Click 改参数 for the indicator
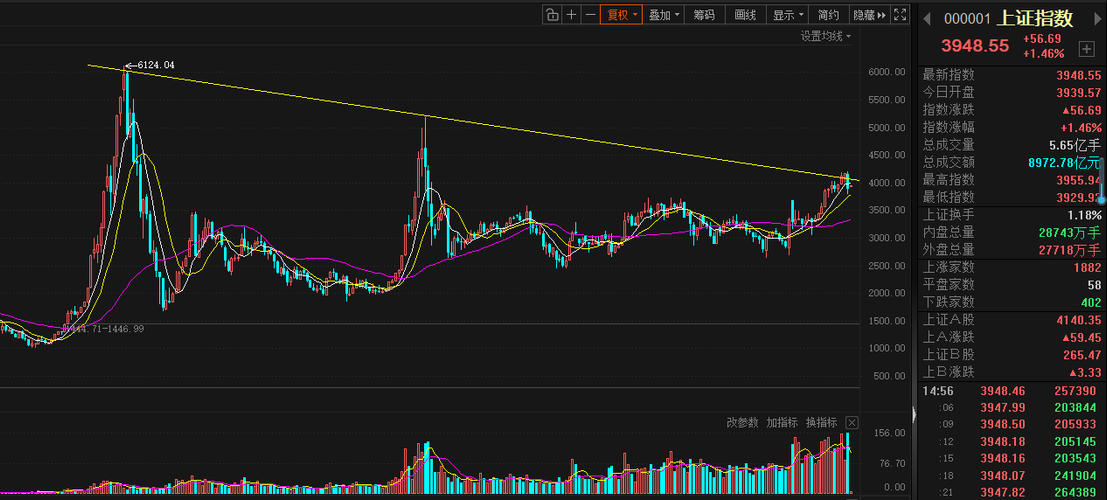The height and width of the screenshot is (500, 1107). 743,423
